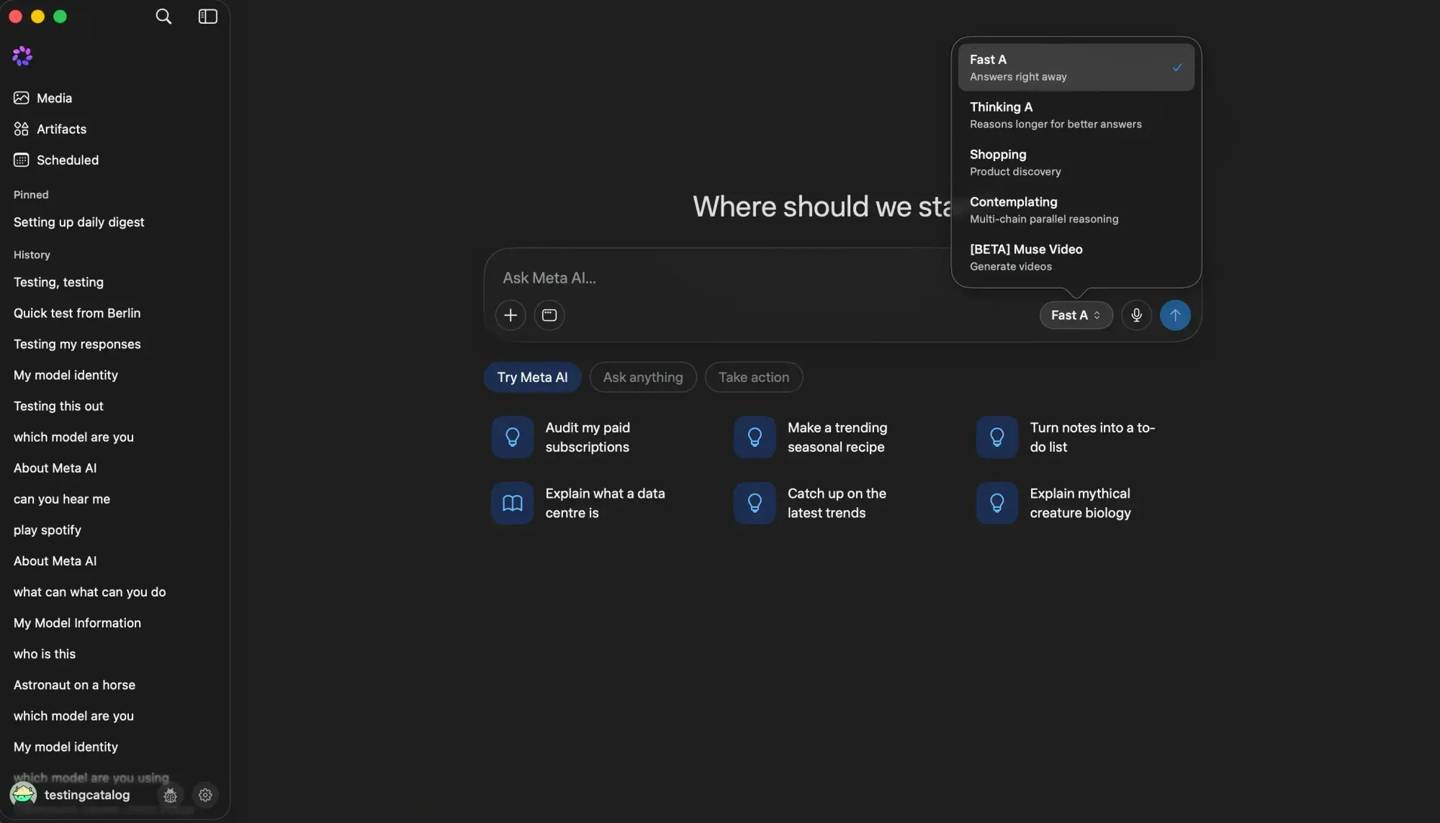Click the testingcatalog account name
The image size is (1440, 823).
pos(87,795)
